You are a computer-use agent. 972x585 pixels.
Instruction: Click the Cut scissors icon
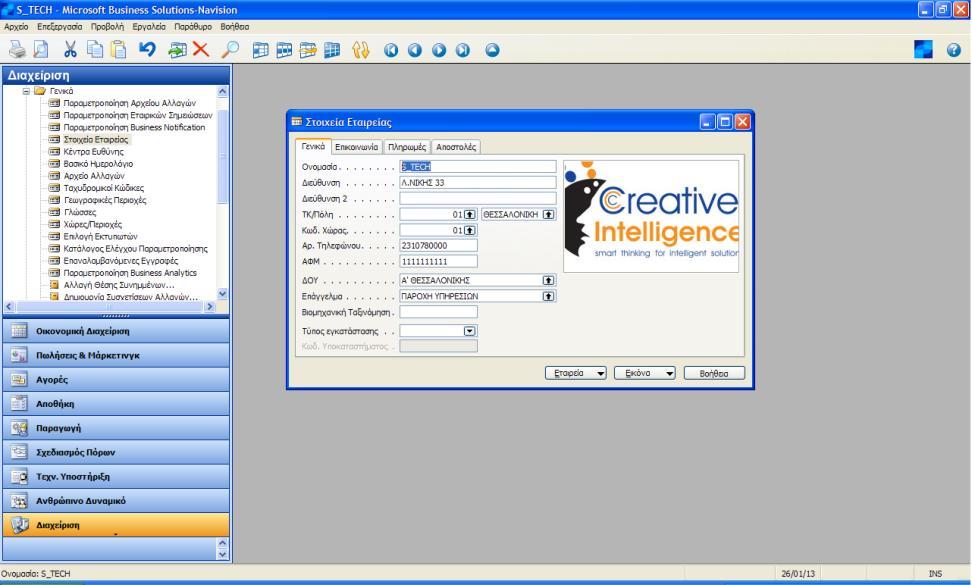tap(70, 50)
